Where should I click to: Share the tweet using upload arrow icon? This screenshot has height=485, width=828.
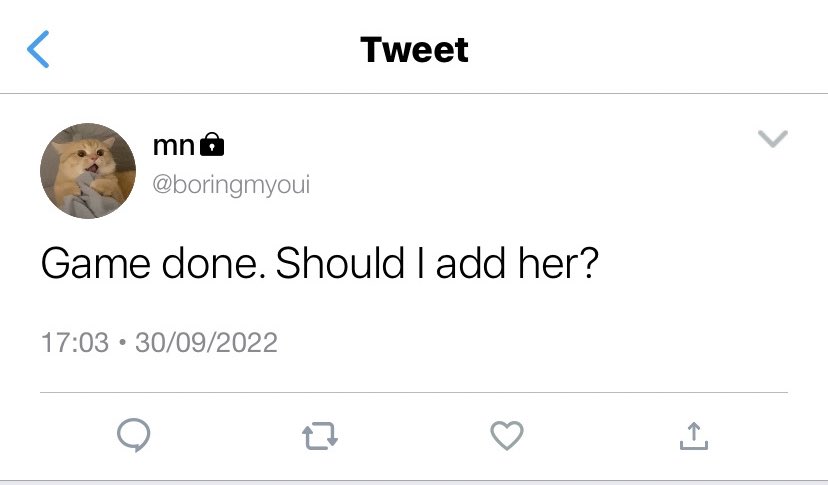point(694,436)
